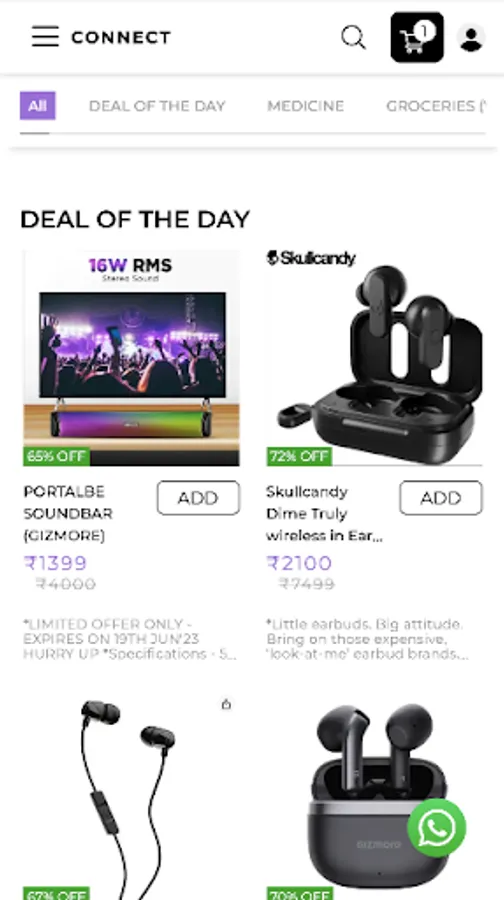Open PORTALBE SOUNDBAR (GIZMORE) title

coord(68,514)
